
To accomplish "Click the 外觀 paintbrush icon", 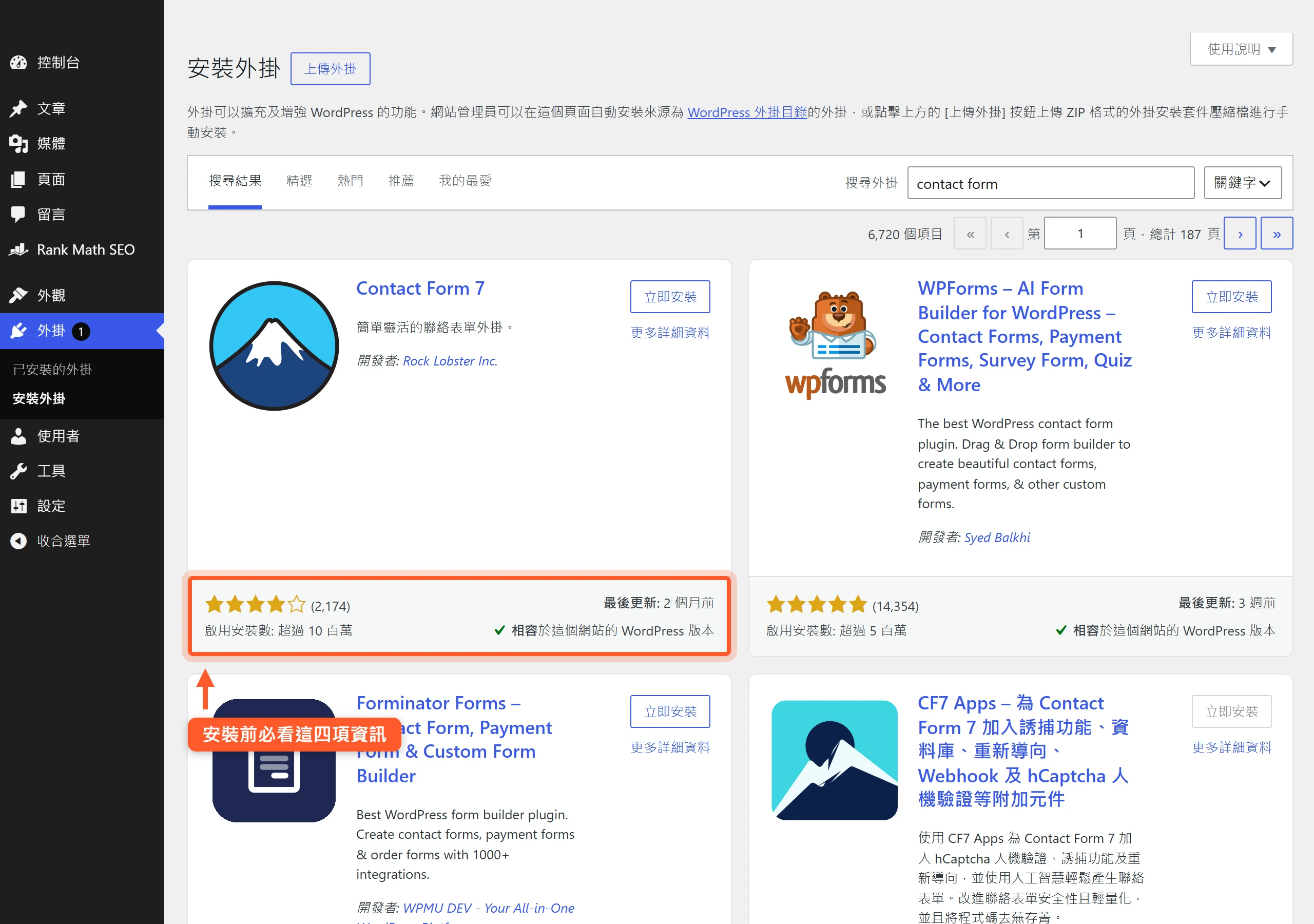I will pyautogui.click(x=18, y=295).
